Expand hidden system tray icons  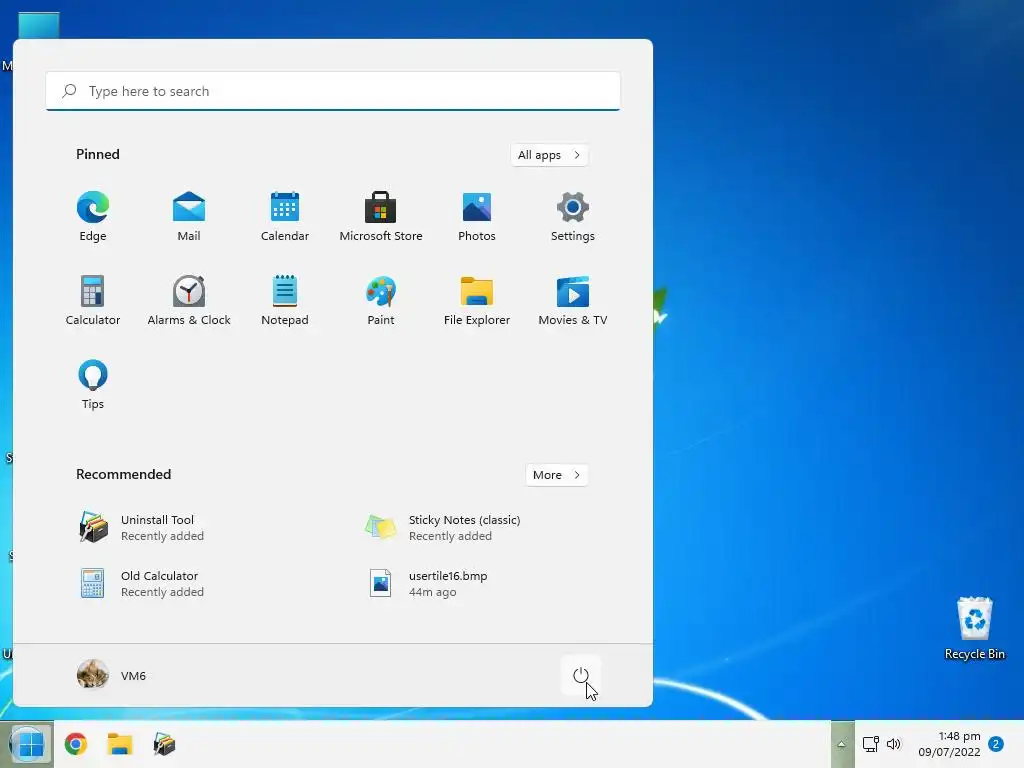[842, 744]
